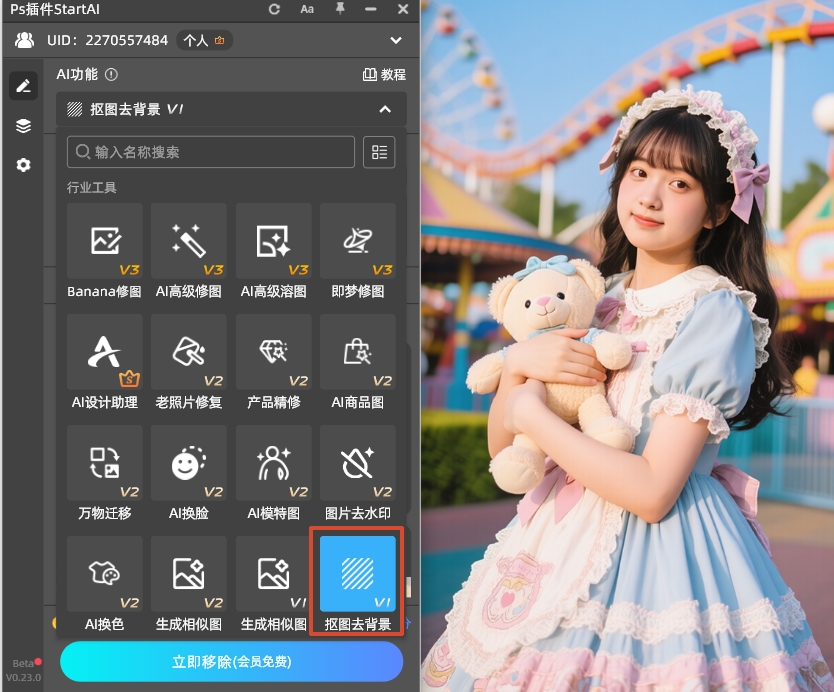Pin the StartAI plugin panel
The image size is (834, 692).
[x=340, y=9]
